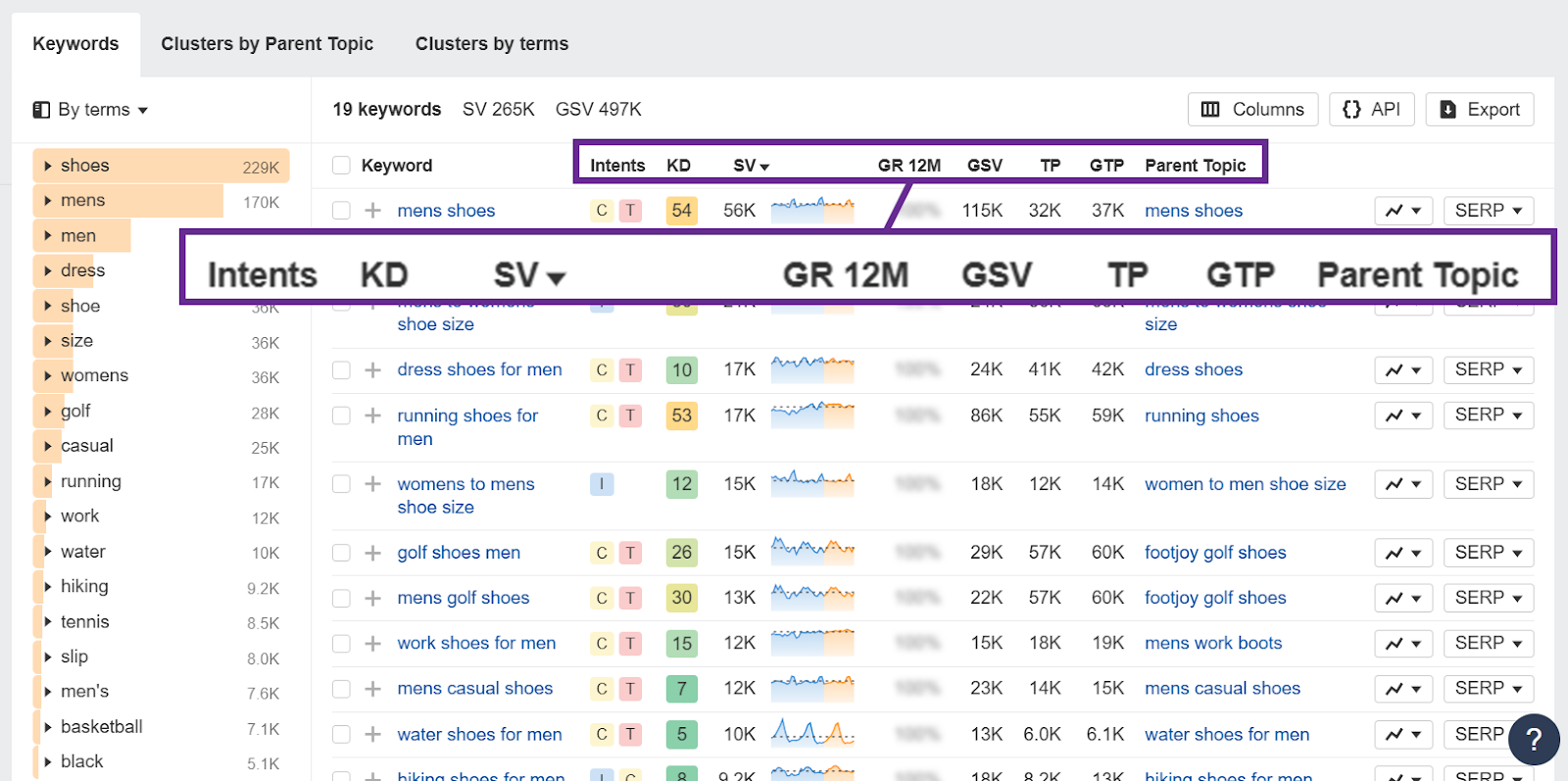Viewport: 1568px width, 781px height.
Task: Open SERP dropdown for 'dress shoes for men'
Action: [x=1489, y=370]
